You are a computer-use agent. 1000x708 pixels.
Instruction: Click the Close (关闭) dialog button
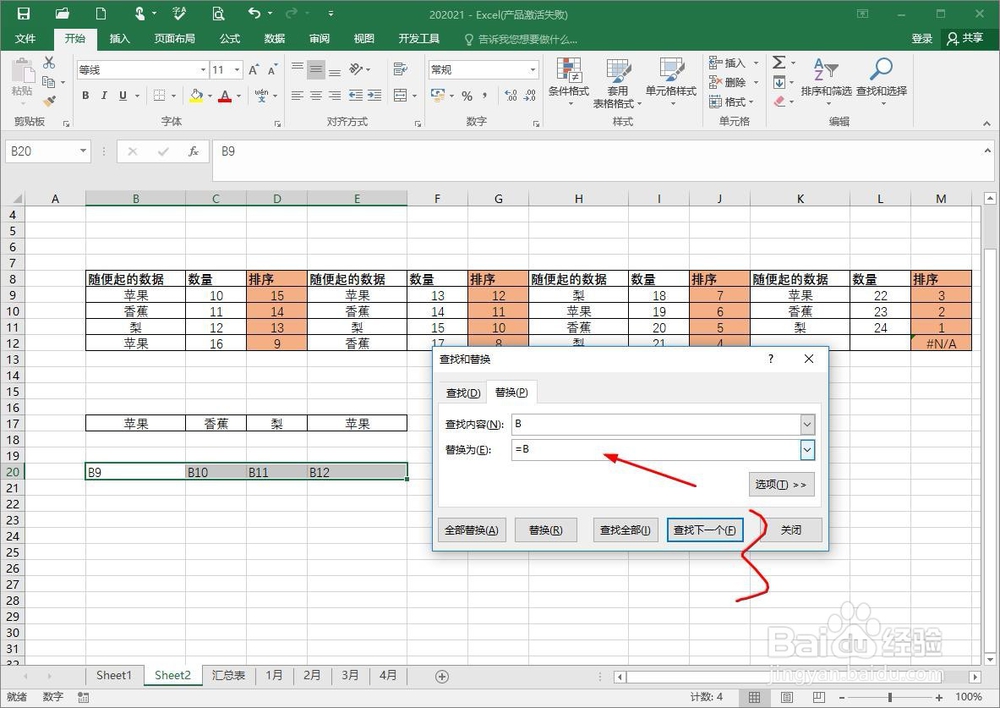click(791, 530)
